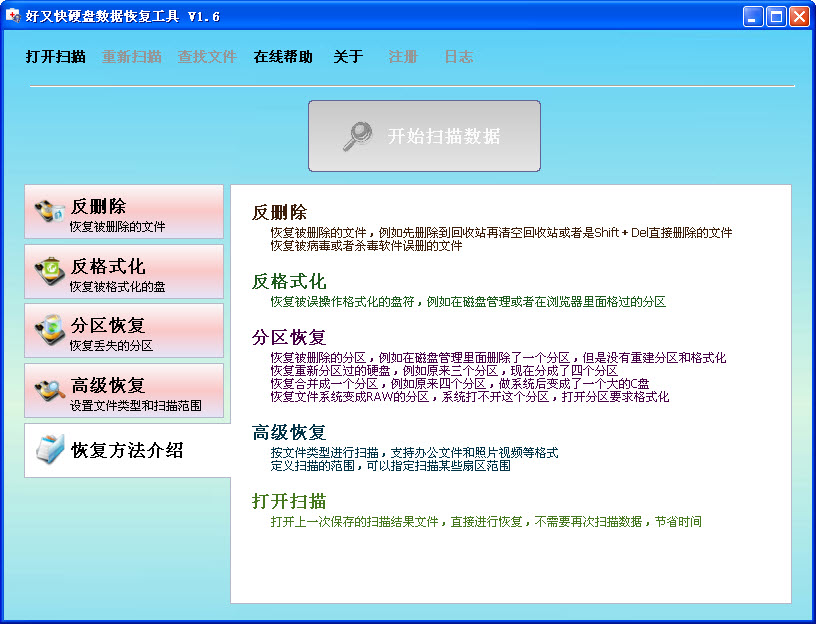Open 在线帮助 online help menu
Screen dimensions: 816x624
pyautogui.click(x=283, y=57)
